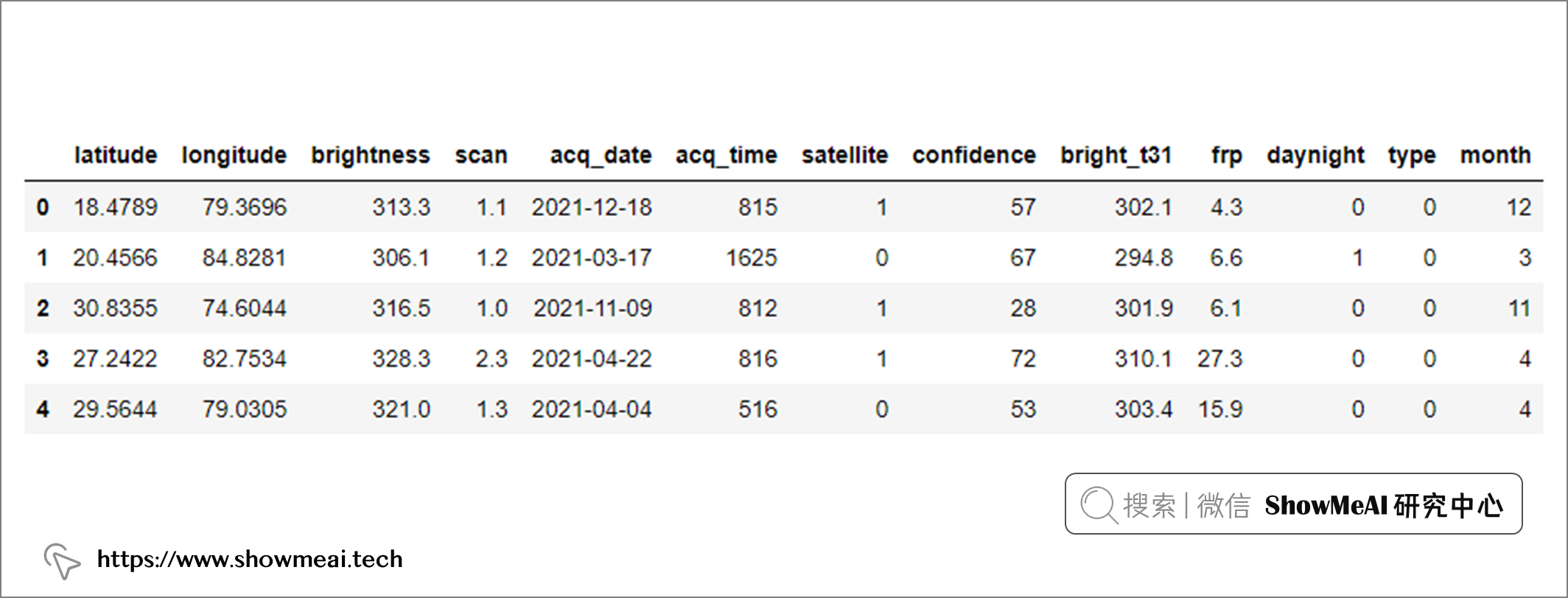Select the month column header
The width and height of the screenshot is (1568, 598).
(x=1496, y=155)
